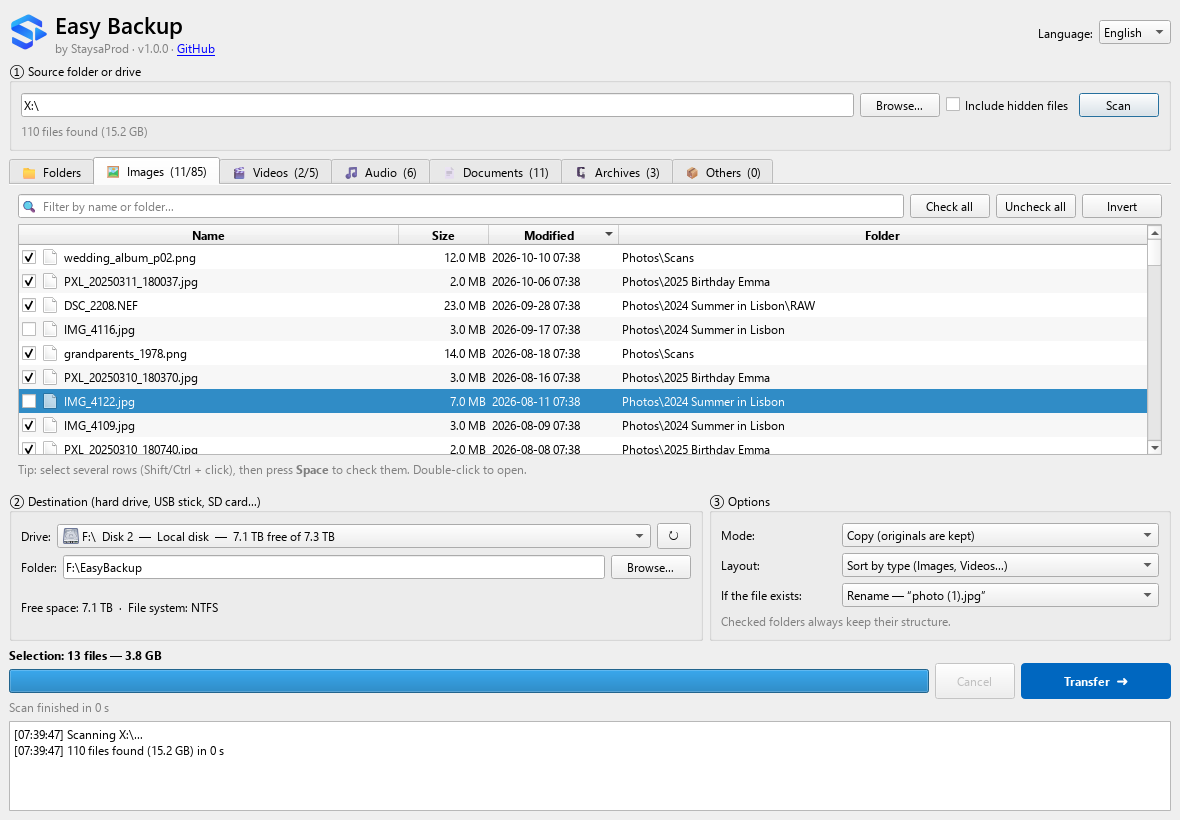Click file icon of grandparents_1978.png
1180x820 pixels.
pyautogui.click(x=50, y=354)
